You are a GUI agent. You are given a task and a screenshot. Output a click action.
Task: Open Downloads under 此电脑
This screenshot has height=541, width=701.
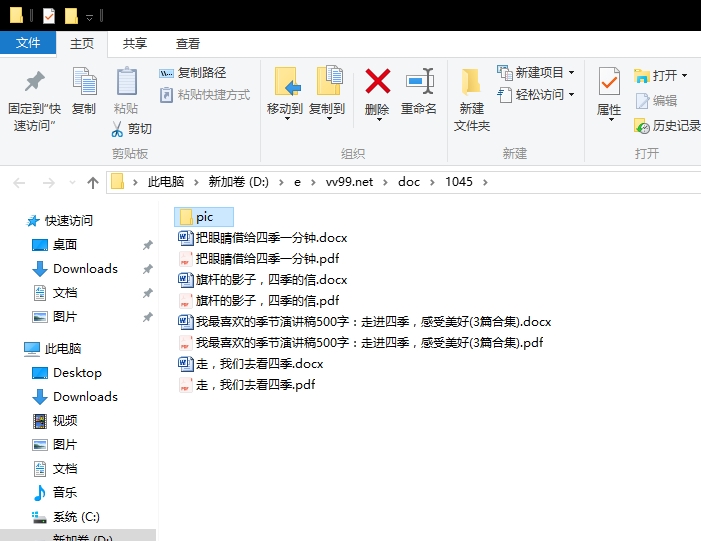[75, 397]
